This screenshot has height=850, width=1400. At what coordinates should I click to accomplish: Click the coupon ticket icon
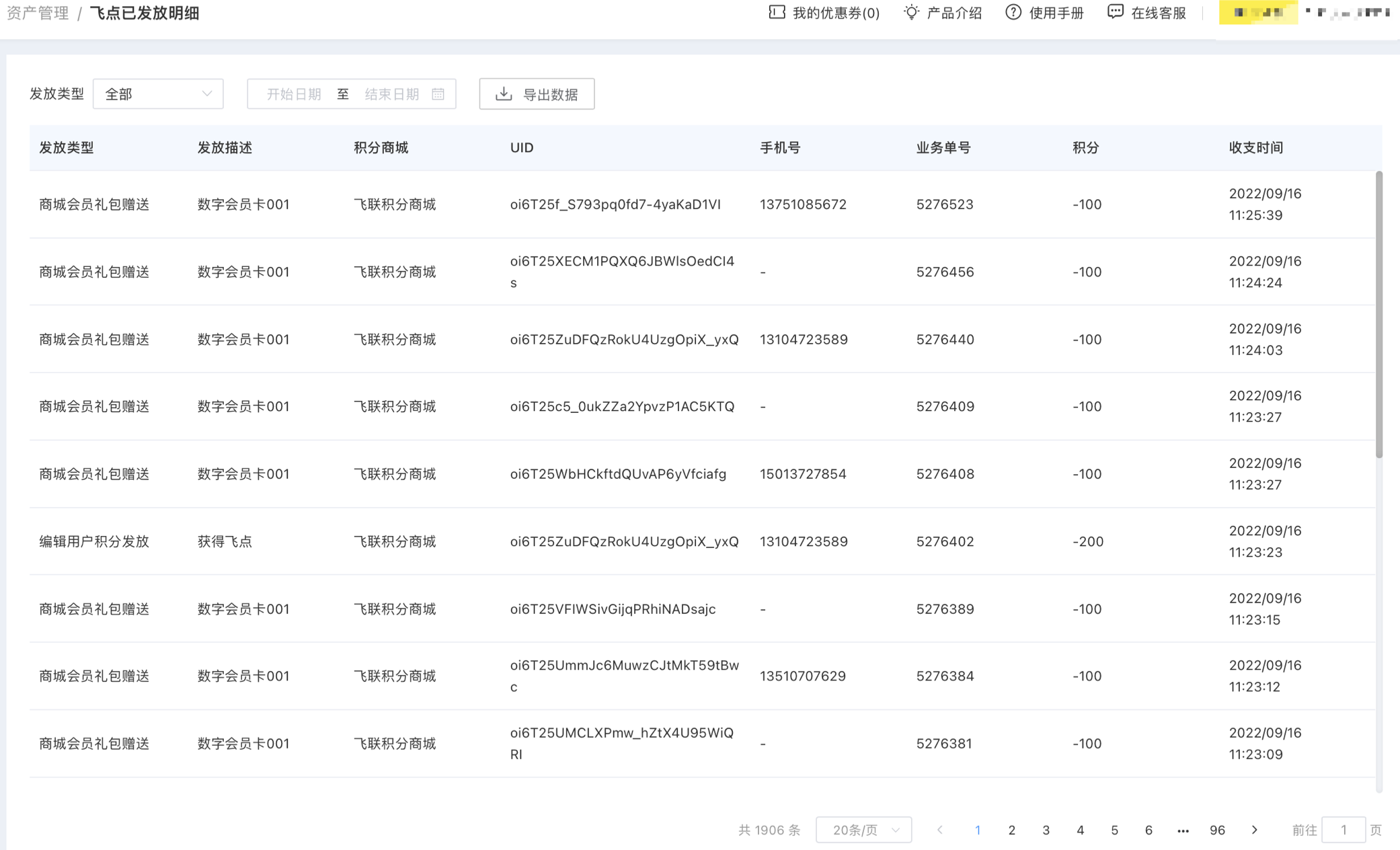777,12
